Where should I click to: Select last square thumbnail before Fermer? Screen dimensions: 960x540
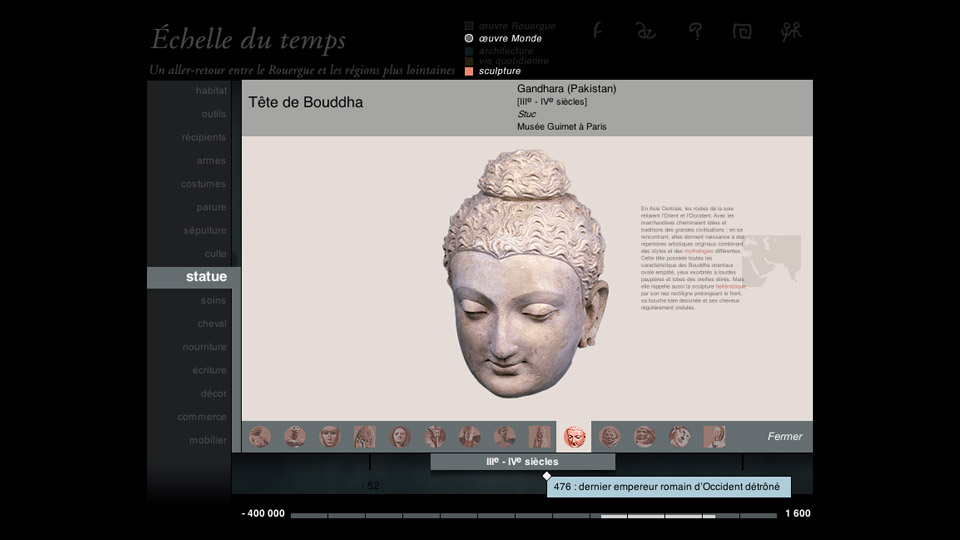(x=714, y=437)
